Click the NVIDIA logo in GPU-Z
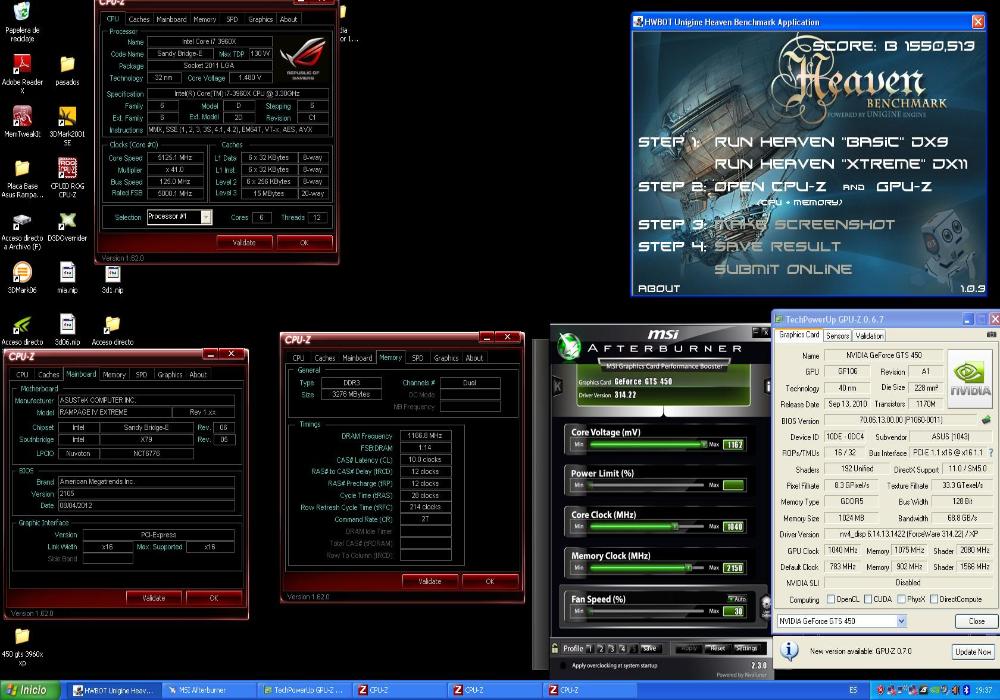The height and width of the screenshot is (700, 1000). tap(969, 377)
